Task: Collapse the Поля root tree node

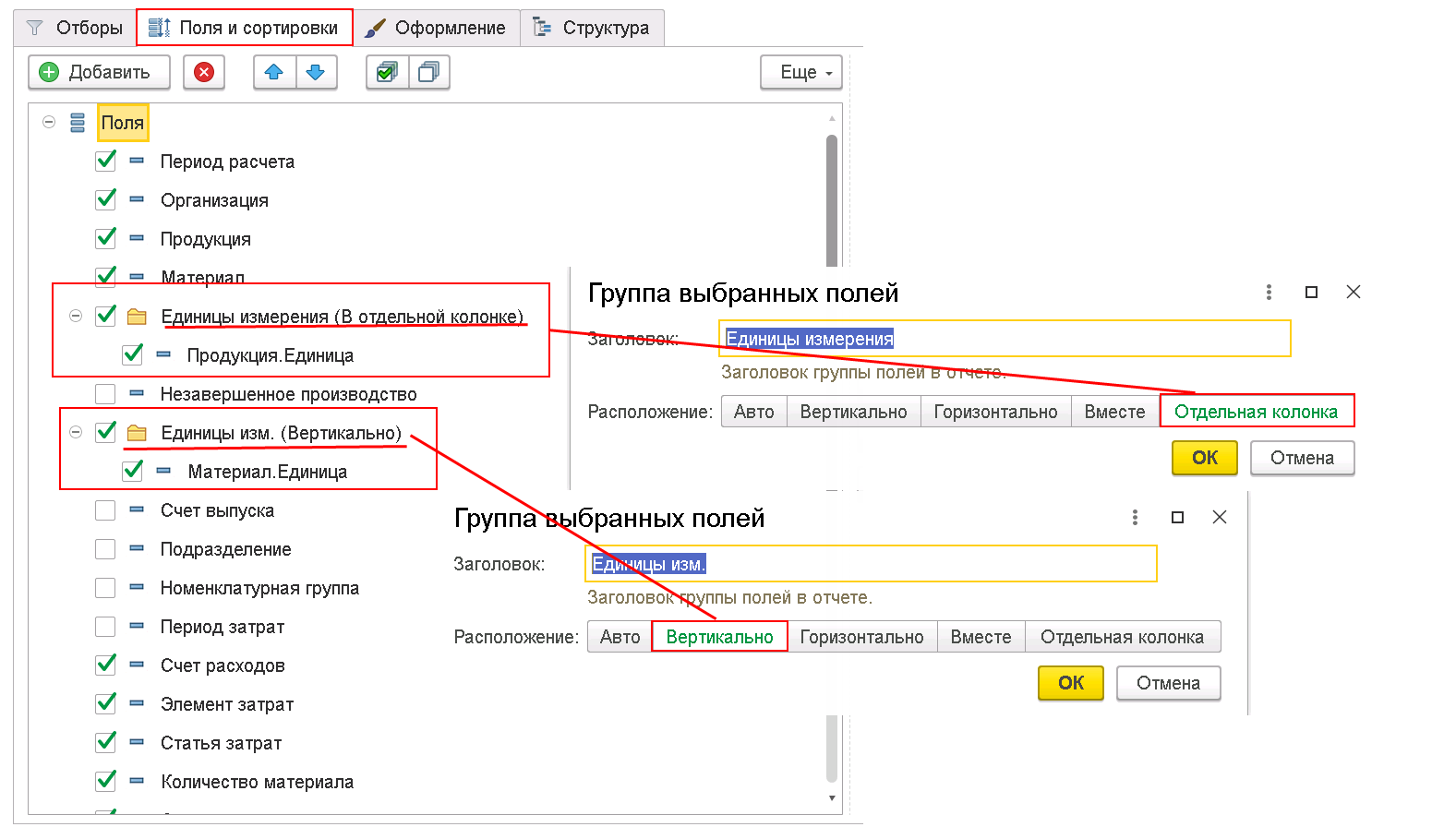Action: coord(49,122)
